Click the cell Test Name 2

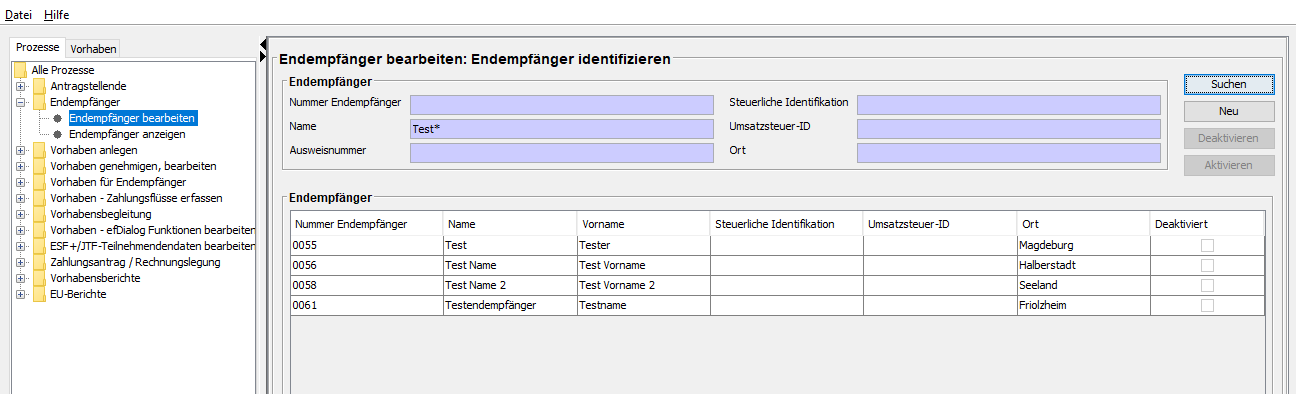pyautogui.click(x=510, y=285)
